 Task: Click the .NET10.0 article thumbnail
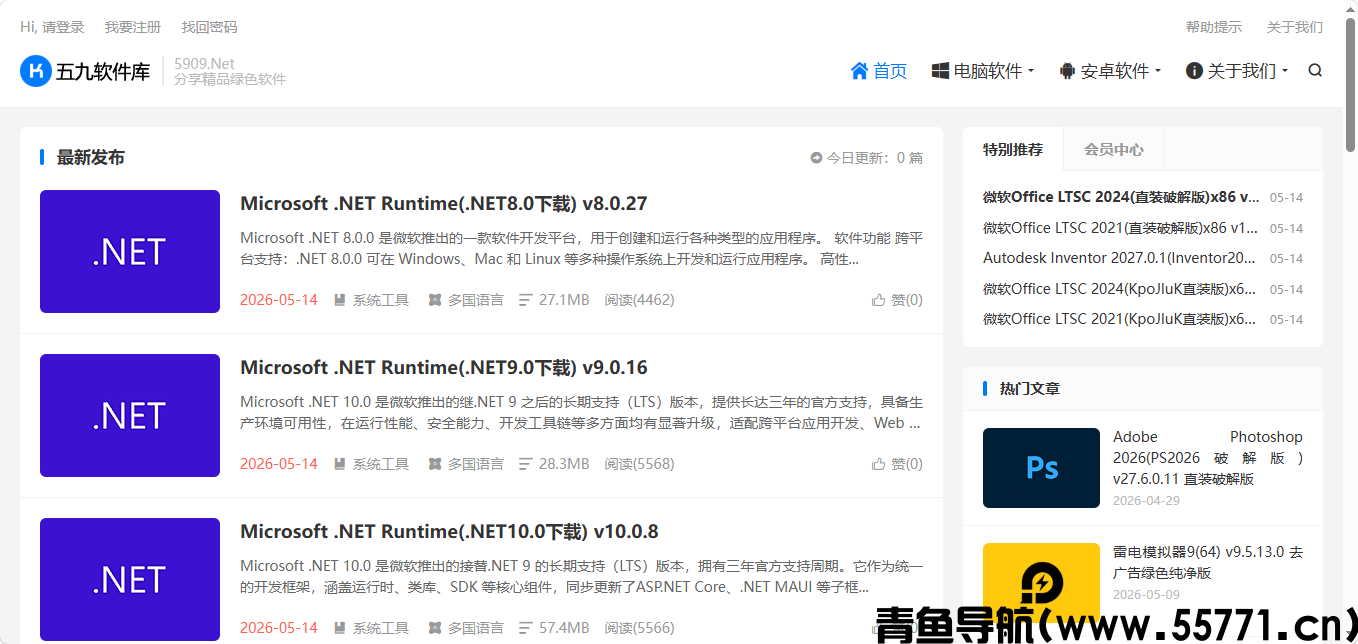point(130,580)
